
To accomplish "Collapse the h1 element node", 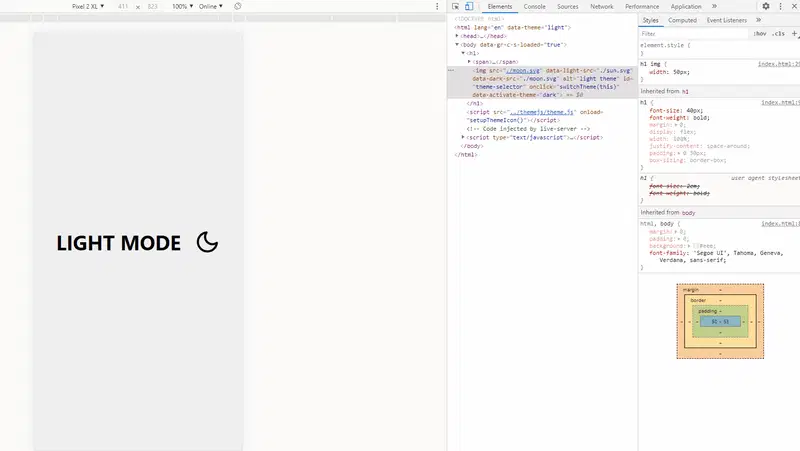I will pos(463,53).
